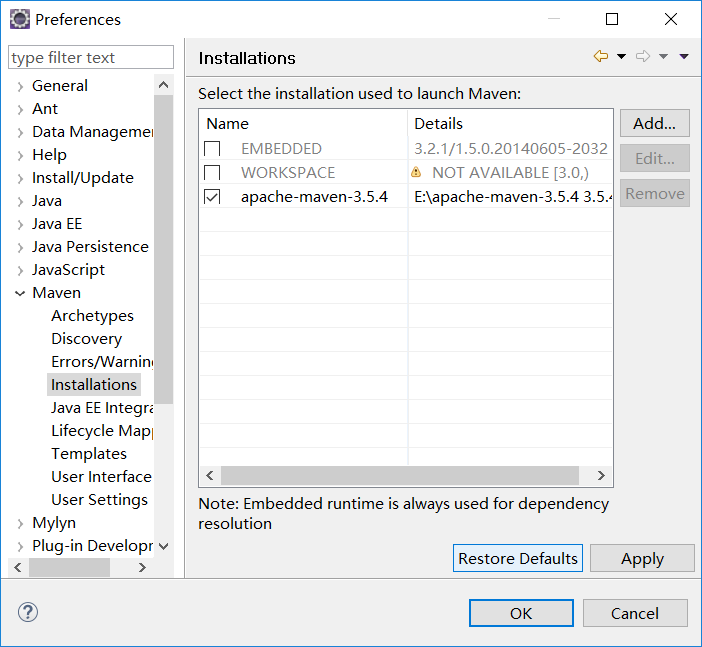Open the forward history dropdown arrow
Viewport: 702px width, 647px height.
(x=663, y=56)
